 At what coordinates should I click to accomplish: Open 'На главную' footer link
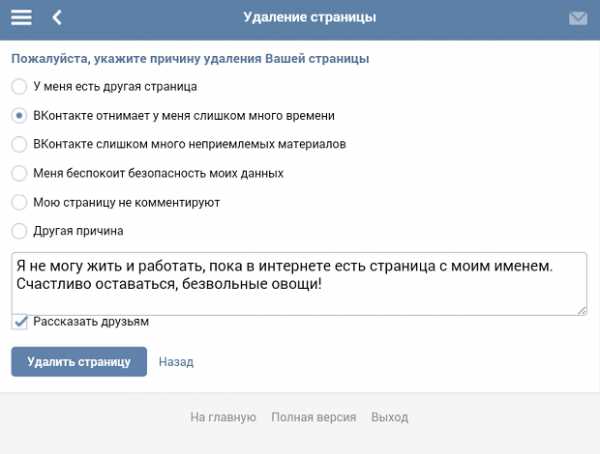click(x=223, y=417)
